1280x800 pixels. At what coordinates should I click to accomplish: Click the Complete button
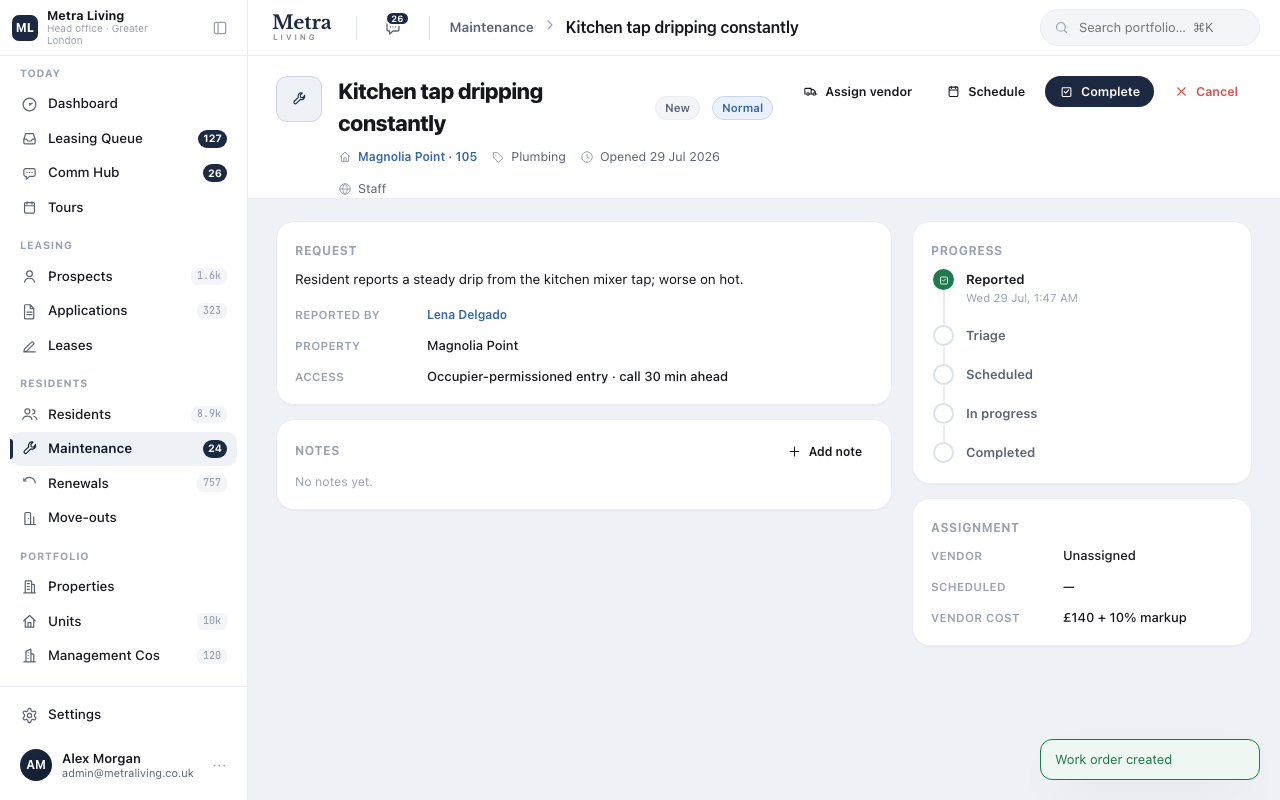click(1099, 91)
